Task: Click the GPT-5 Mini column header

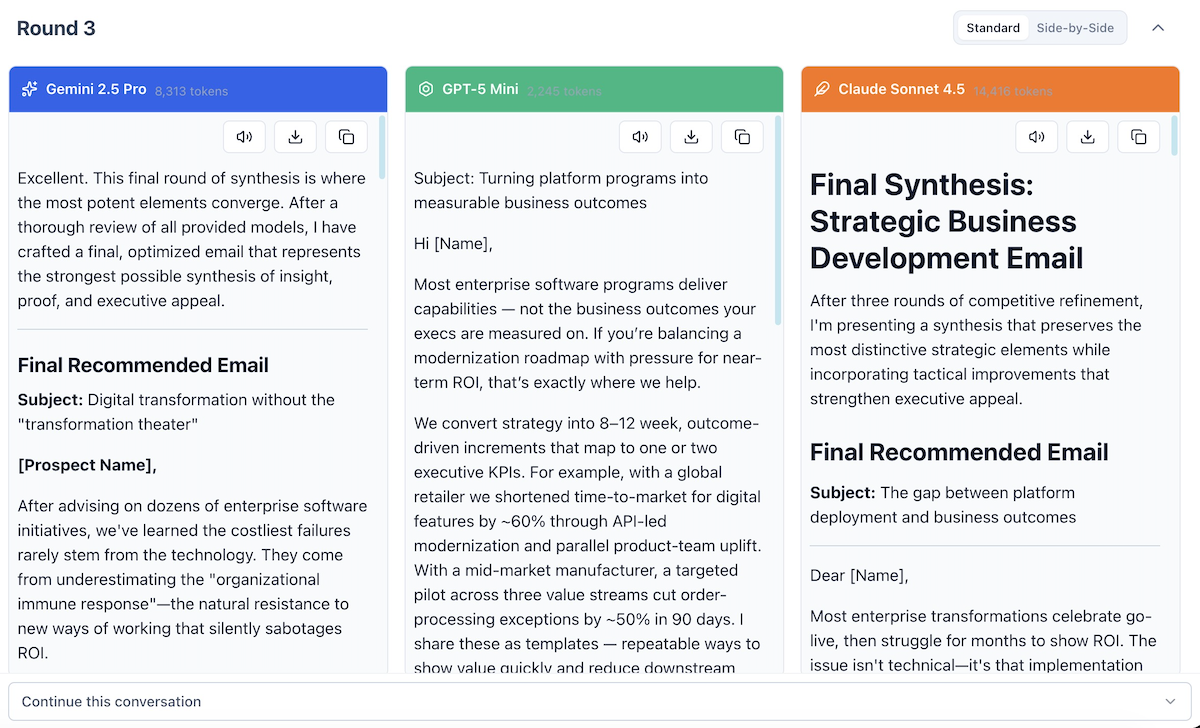Action: [594, 89]
